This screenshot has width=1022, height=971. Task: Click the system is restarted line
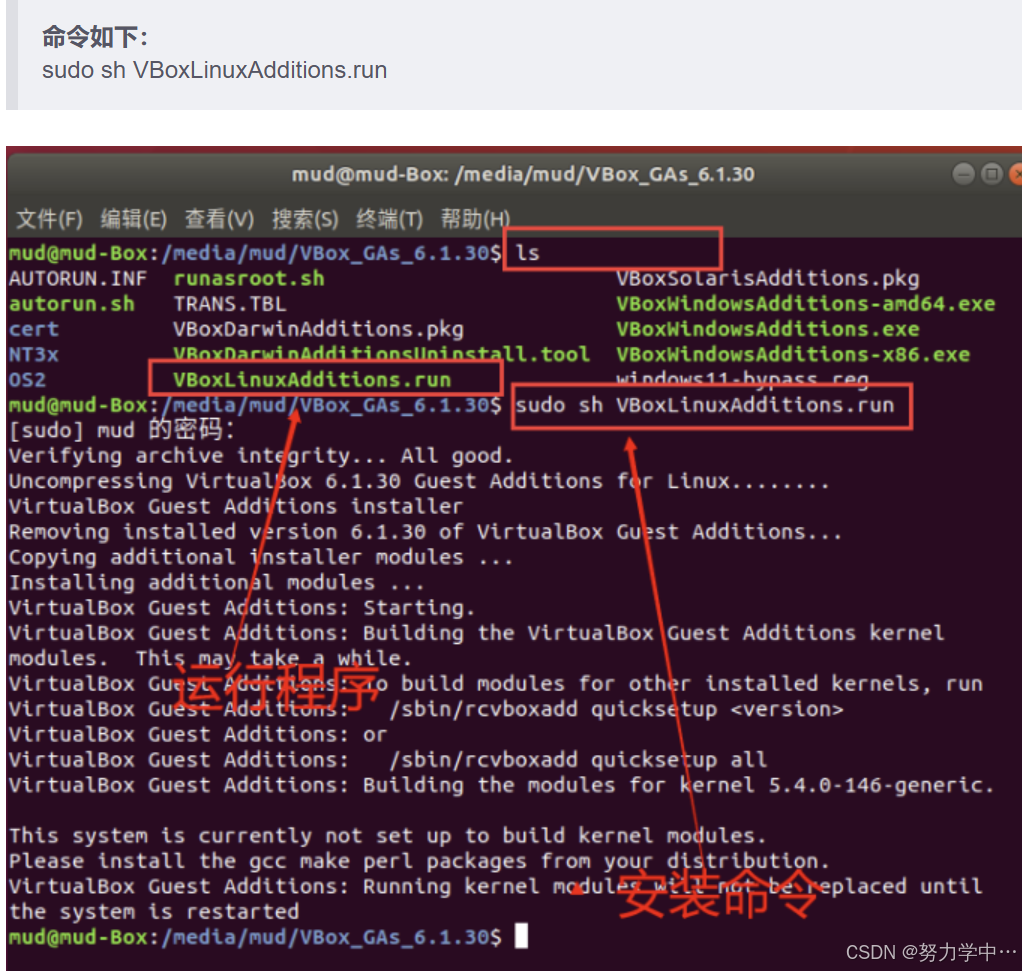coord(154,912)
